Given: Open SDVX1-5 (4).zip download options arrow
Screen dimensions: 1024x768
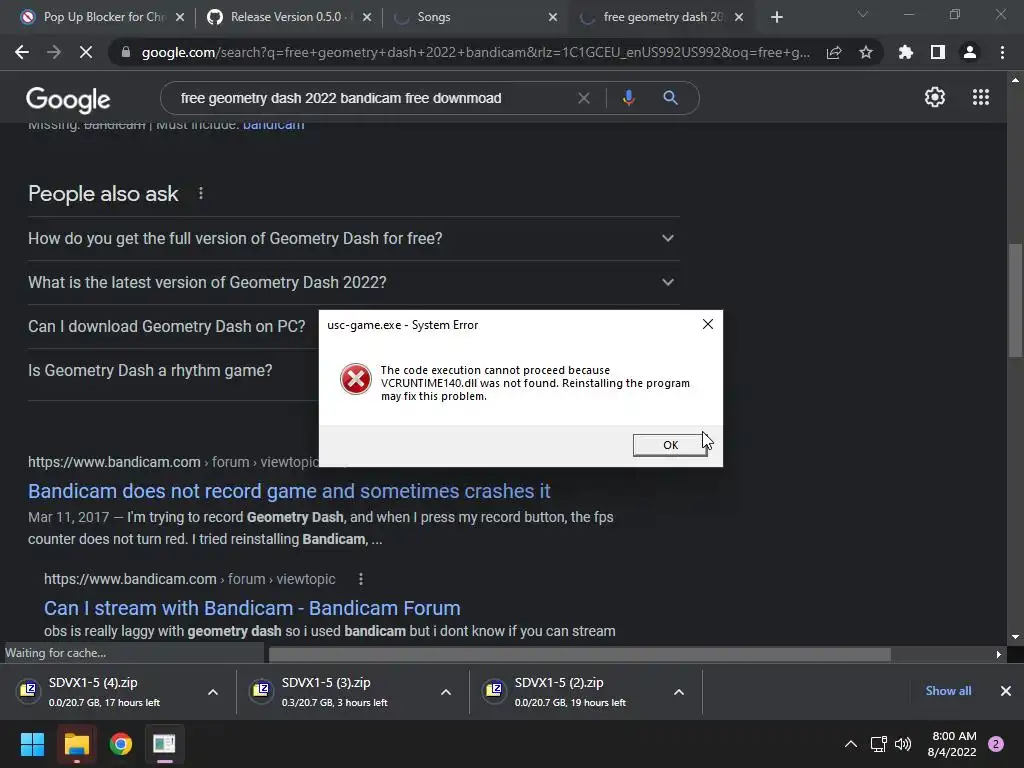Looking at the screenshot, I should (x=213, y=692).
